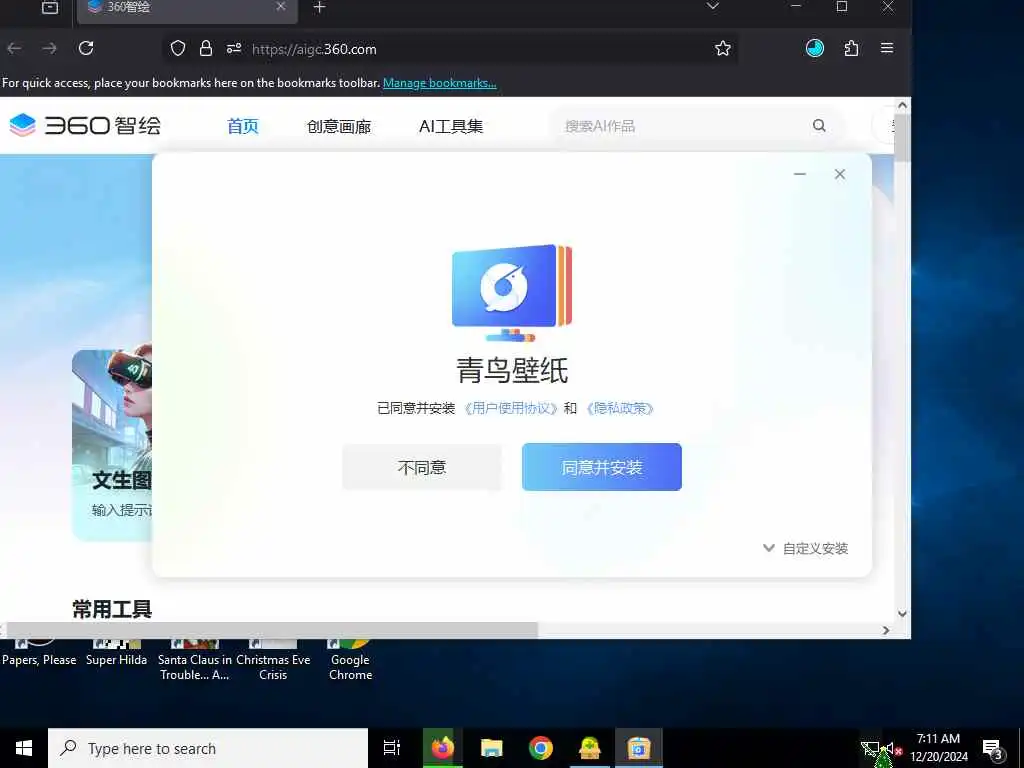Open the round blue toolbar extension icon
The width and height of the screenshot is (1024, 768).
814,48
